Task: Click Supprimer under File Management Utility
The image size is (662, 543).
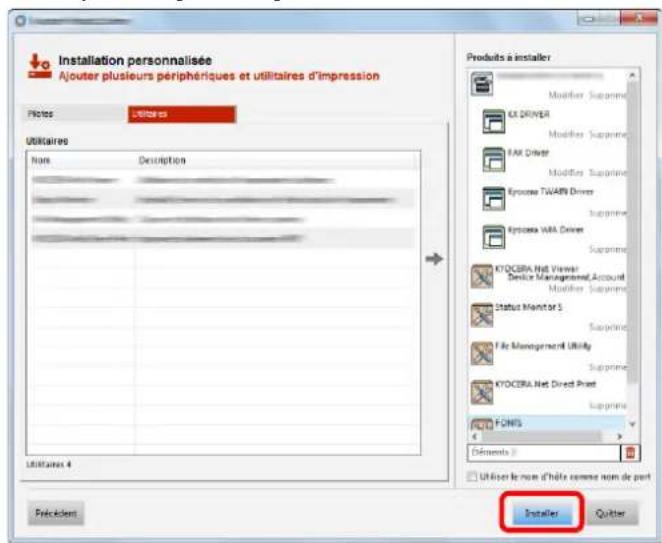Action: pyautogui.click(x=608, y=367)
